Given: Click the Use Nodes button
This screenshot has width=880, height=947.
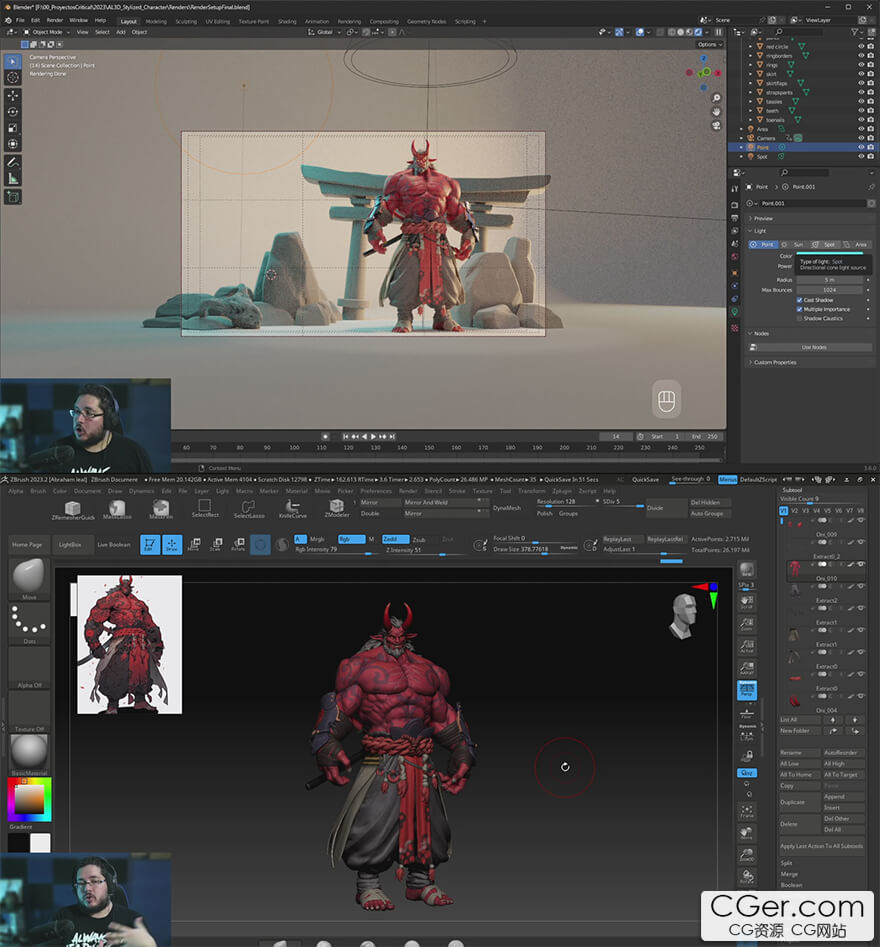Looking at the screenshot, I should (814, 347).
